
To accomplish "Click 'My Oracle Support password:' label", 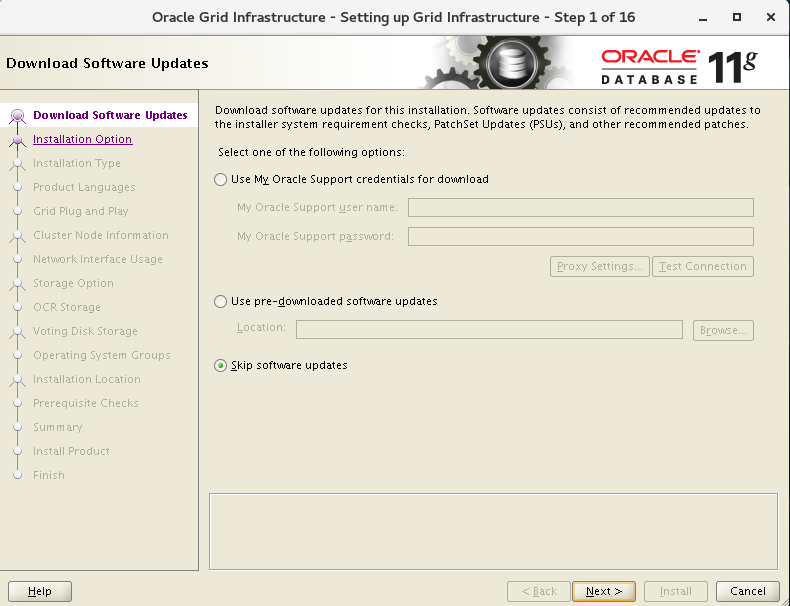I will coord(315,236).
